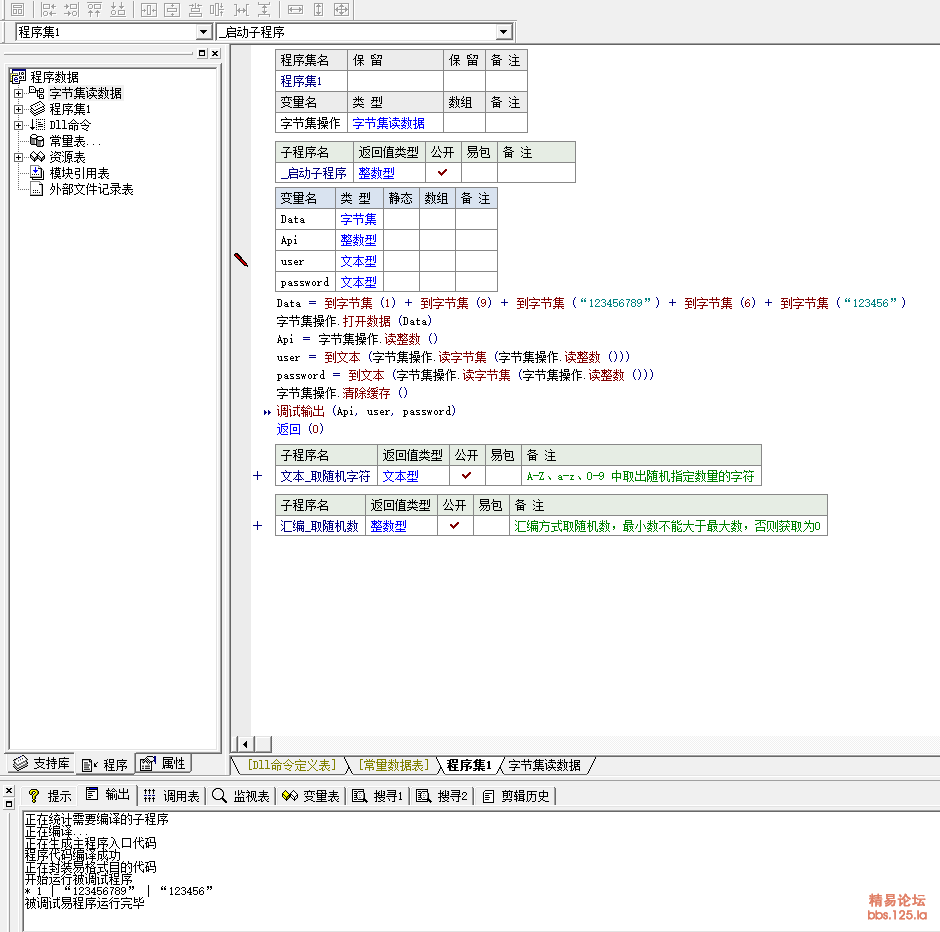This screenshot has width=940, height=932.
Task: Click the align-top toolbar icon
Action: pos(95,10)
